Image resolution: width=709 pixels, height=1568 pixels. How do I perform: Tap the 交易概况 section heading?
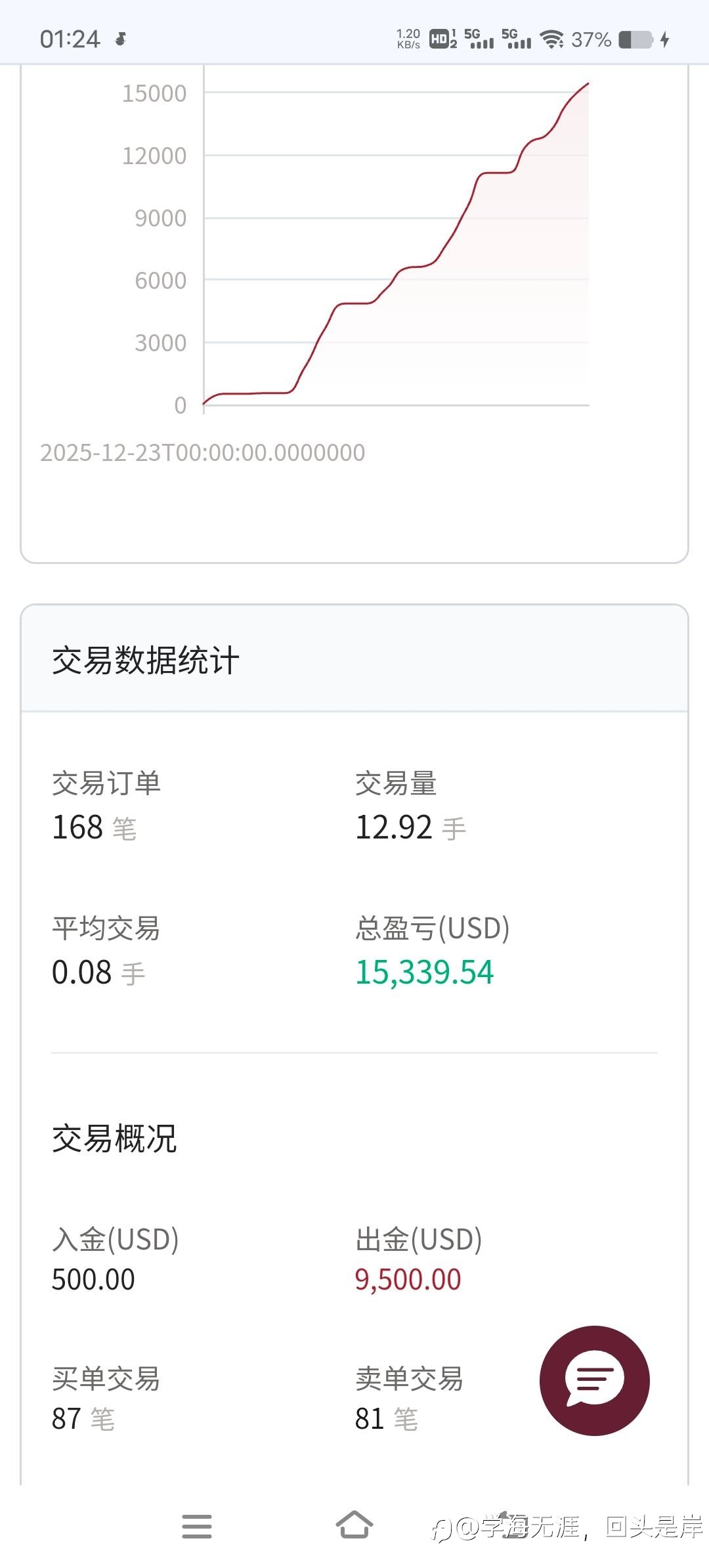coord(114,1138)
